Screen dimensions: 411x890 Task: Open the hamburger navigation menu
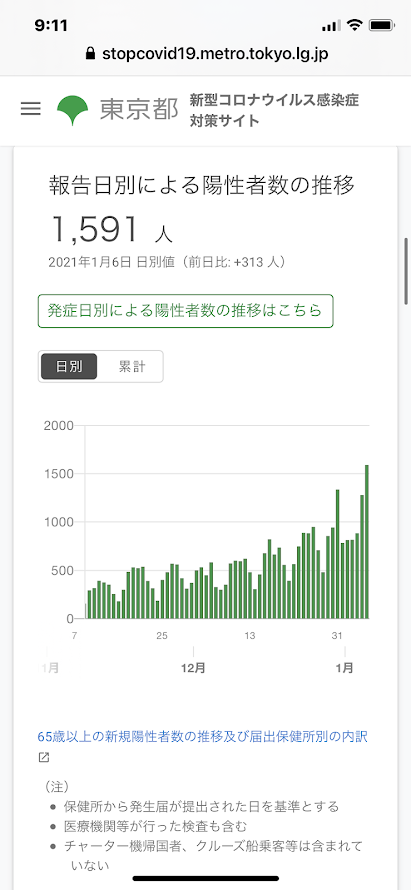pyautogui.click(x=31, y=109)
